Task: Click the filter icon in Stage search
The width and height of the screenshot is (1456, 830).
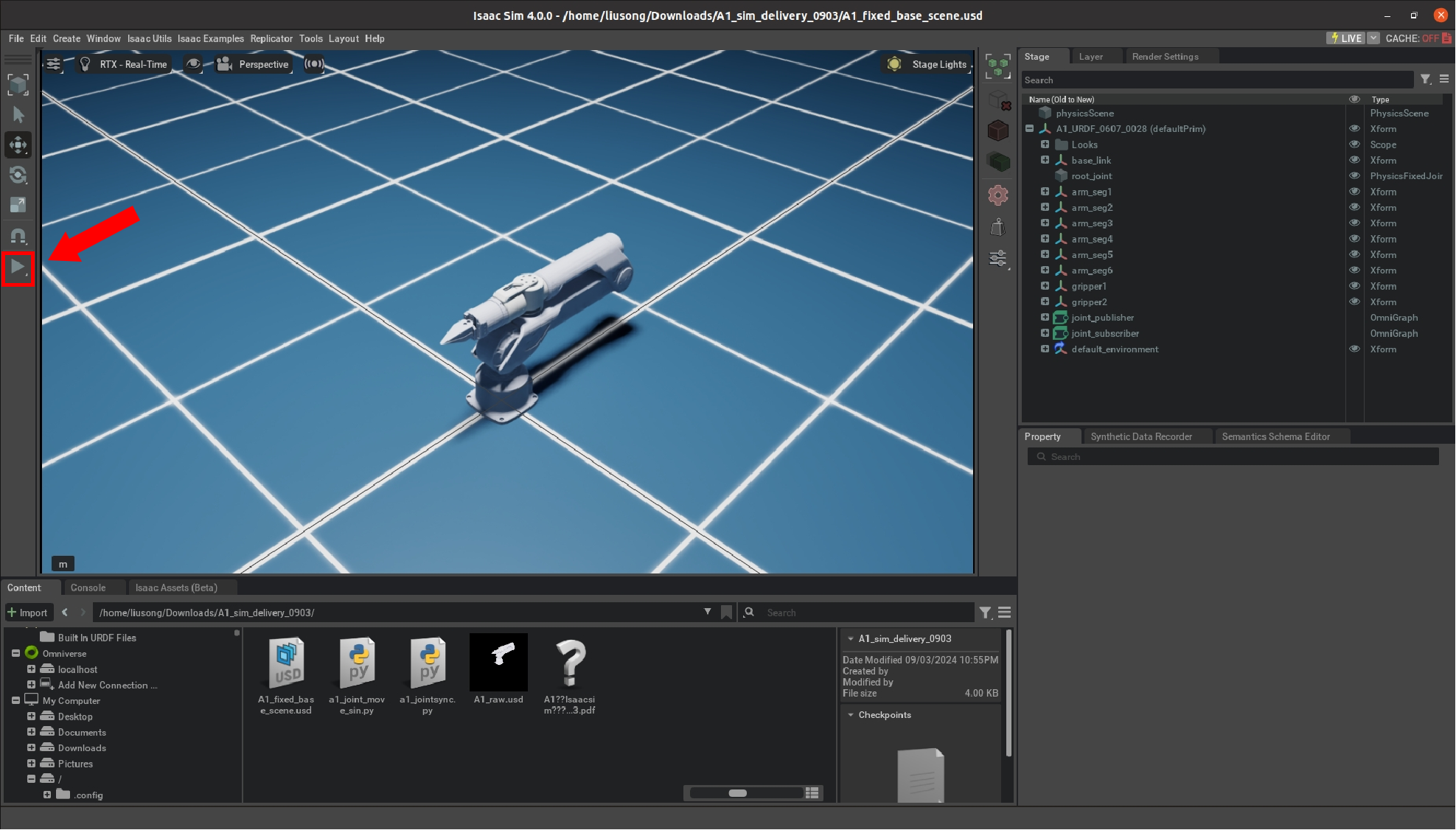Action: [x=1425, y=80]
